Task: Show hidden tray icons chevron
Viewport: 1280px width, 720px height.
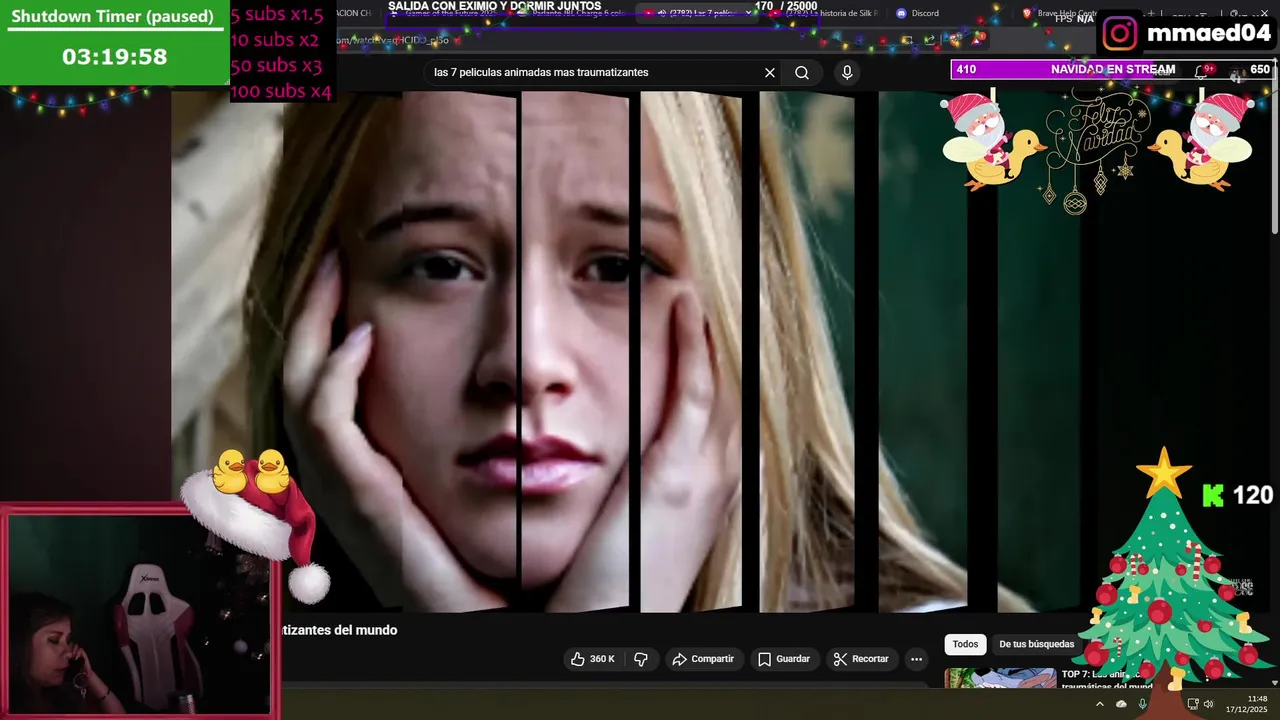Action: [x=1099, y=704]
